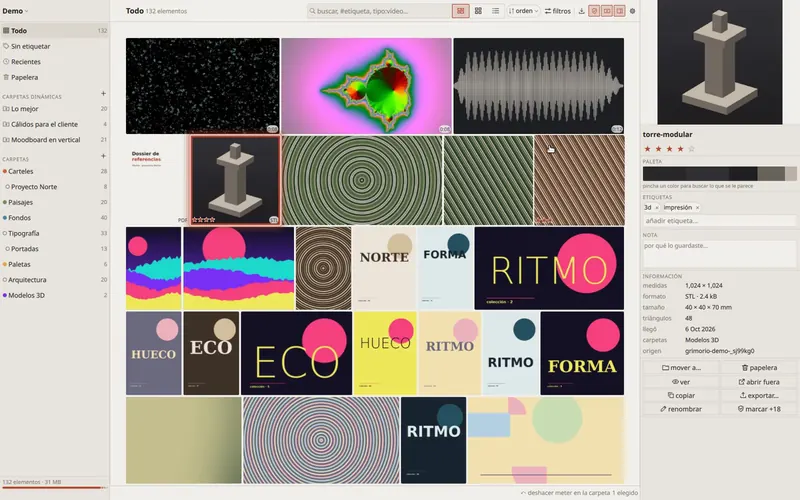The width and height of the screenshot is (800, 500).
Task: Open Moodboard en vertical folder
Action: [54, 140]
